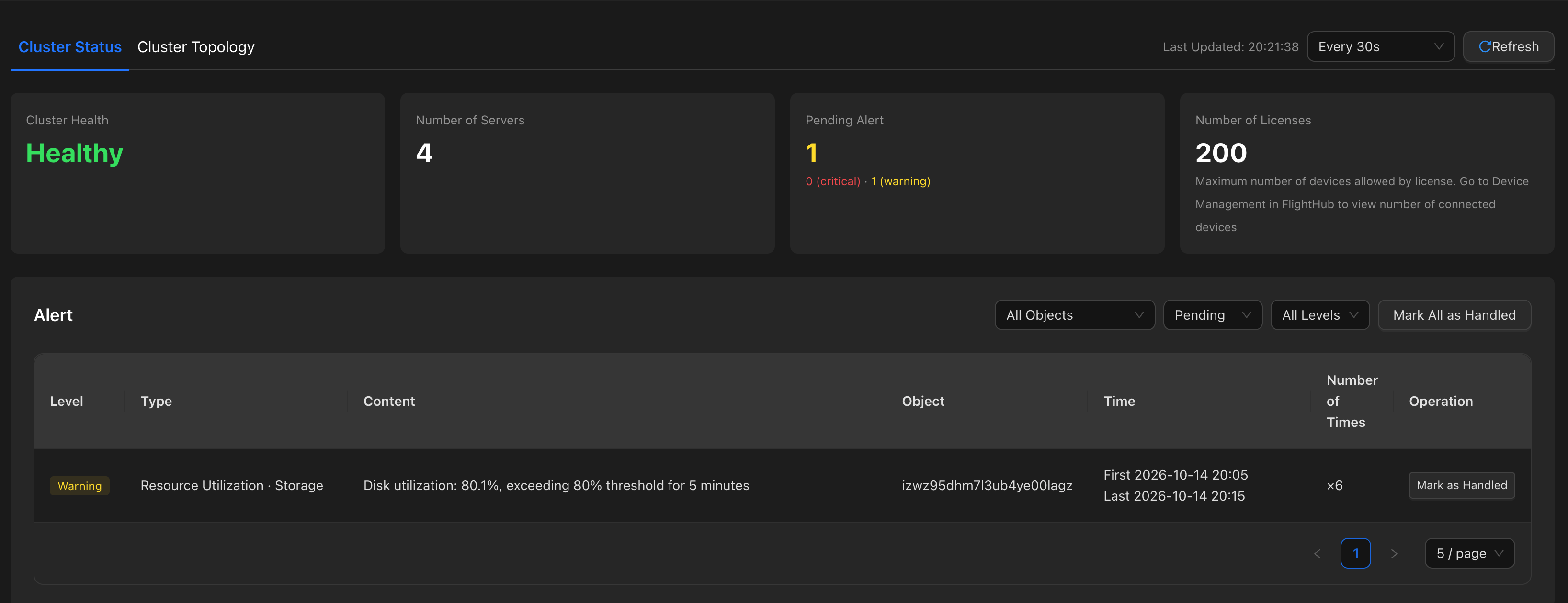The width and height of the screenshot is (1568, 603).
Task: Click the 1 (warning) alert count
Action: (900, 181)
